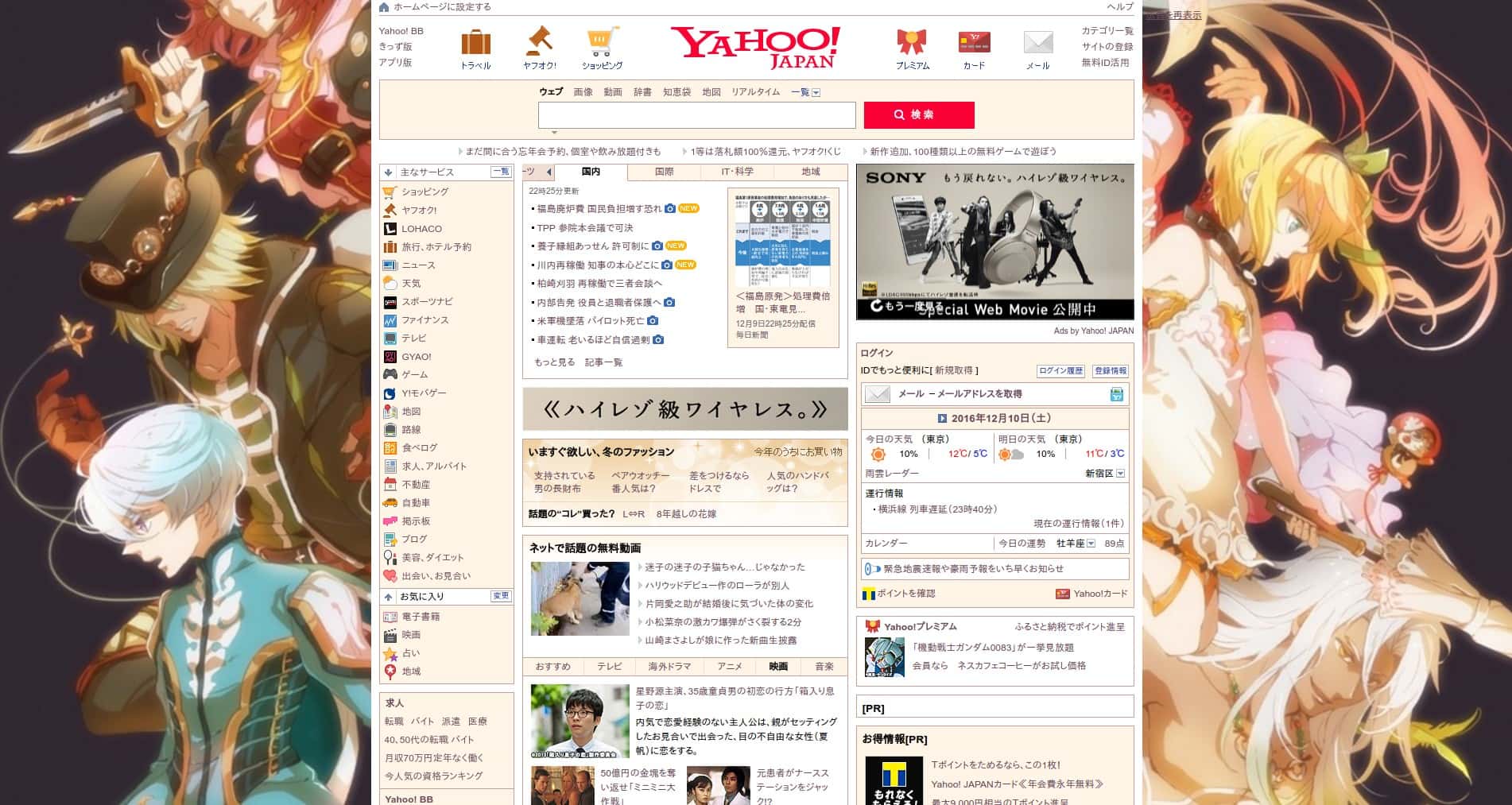Open 食べログ via its sidebar icon
The image size is (1512, 805).
[389, 448]
